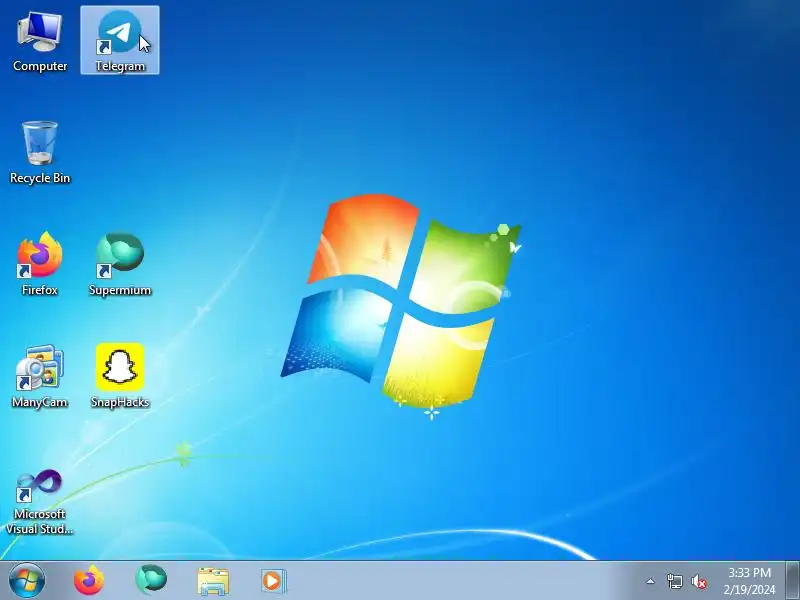Click the Firefox desktop label text
This screenshot has height=600, width=800.
tap(40, 290)
